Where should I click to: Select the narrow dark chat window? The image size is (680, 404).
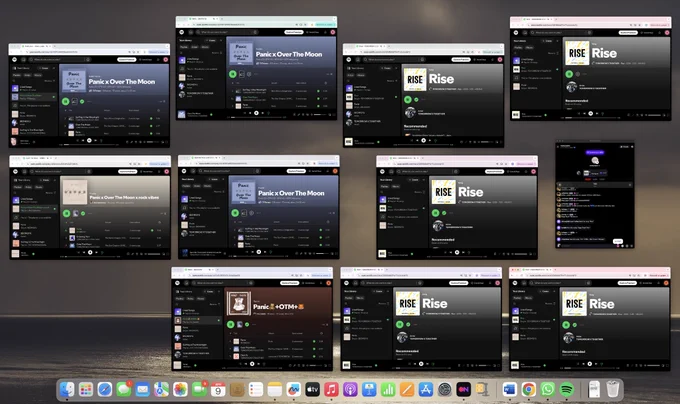click(x=595, y=195)
